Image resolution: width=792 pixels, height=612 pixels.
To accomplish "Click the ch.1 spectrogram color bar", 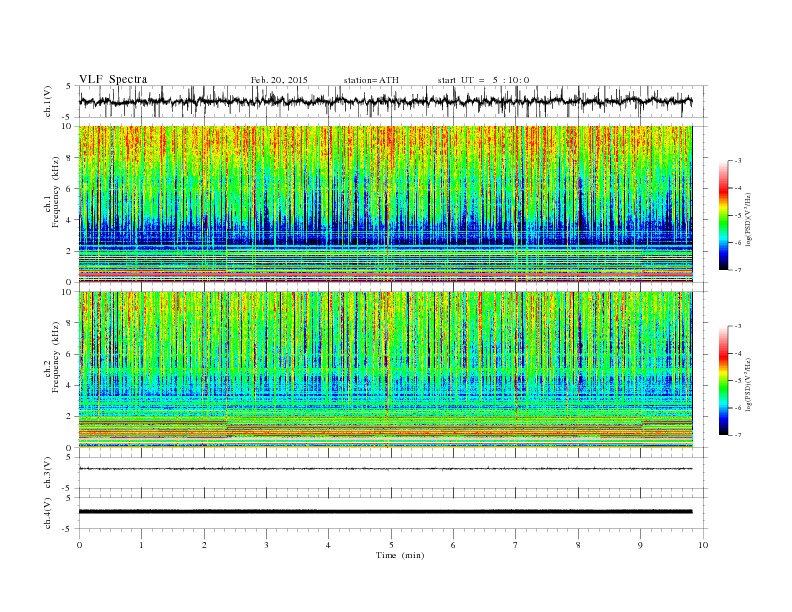I will click(x=723, y=215).
